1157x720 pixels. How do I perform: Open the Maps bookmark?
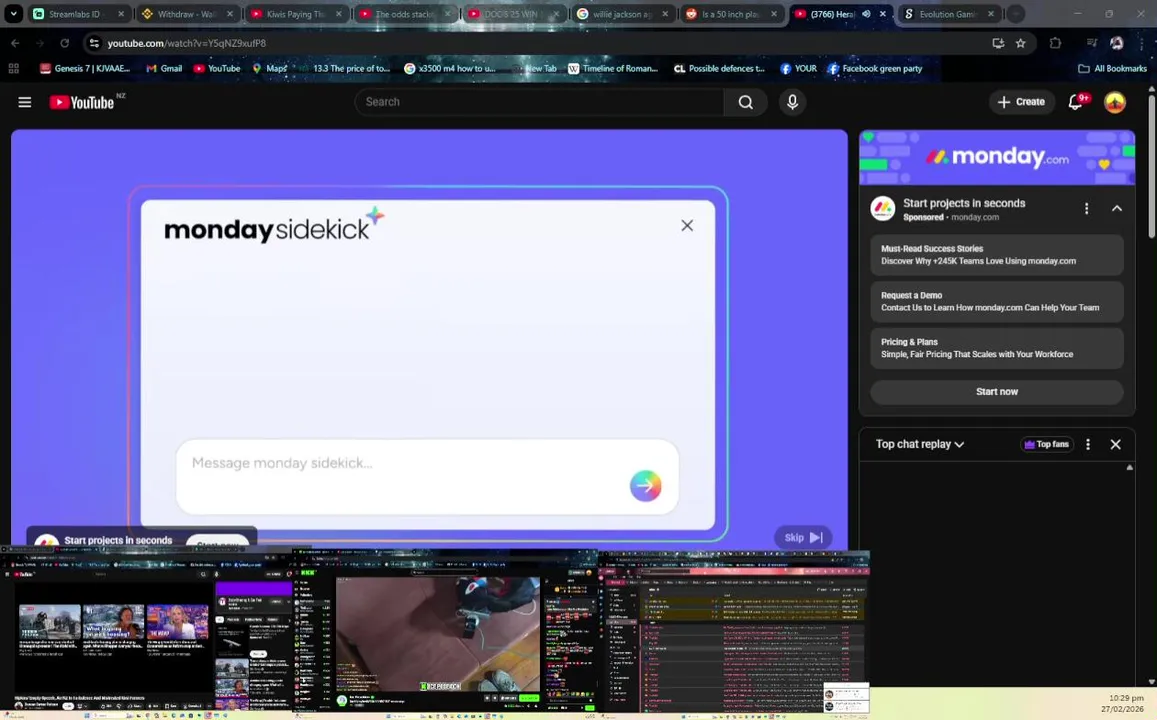click(269, 69)
